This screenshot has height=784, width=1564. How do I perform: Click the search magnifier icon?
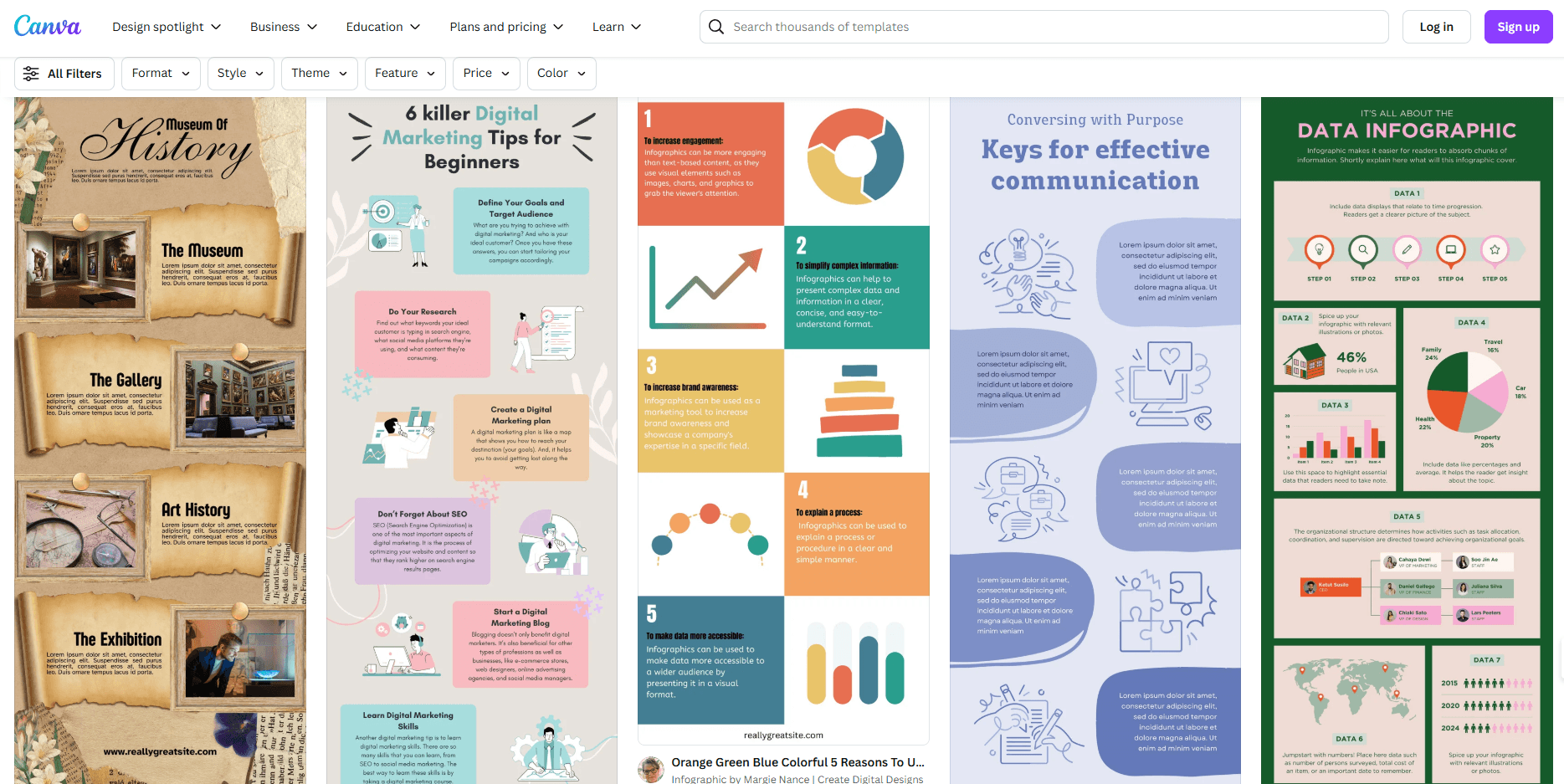point(716,27)
